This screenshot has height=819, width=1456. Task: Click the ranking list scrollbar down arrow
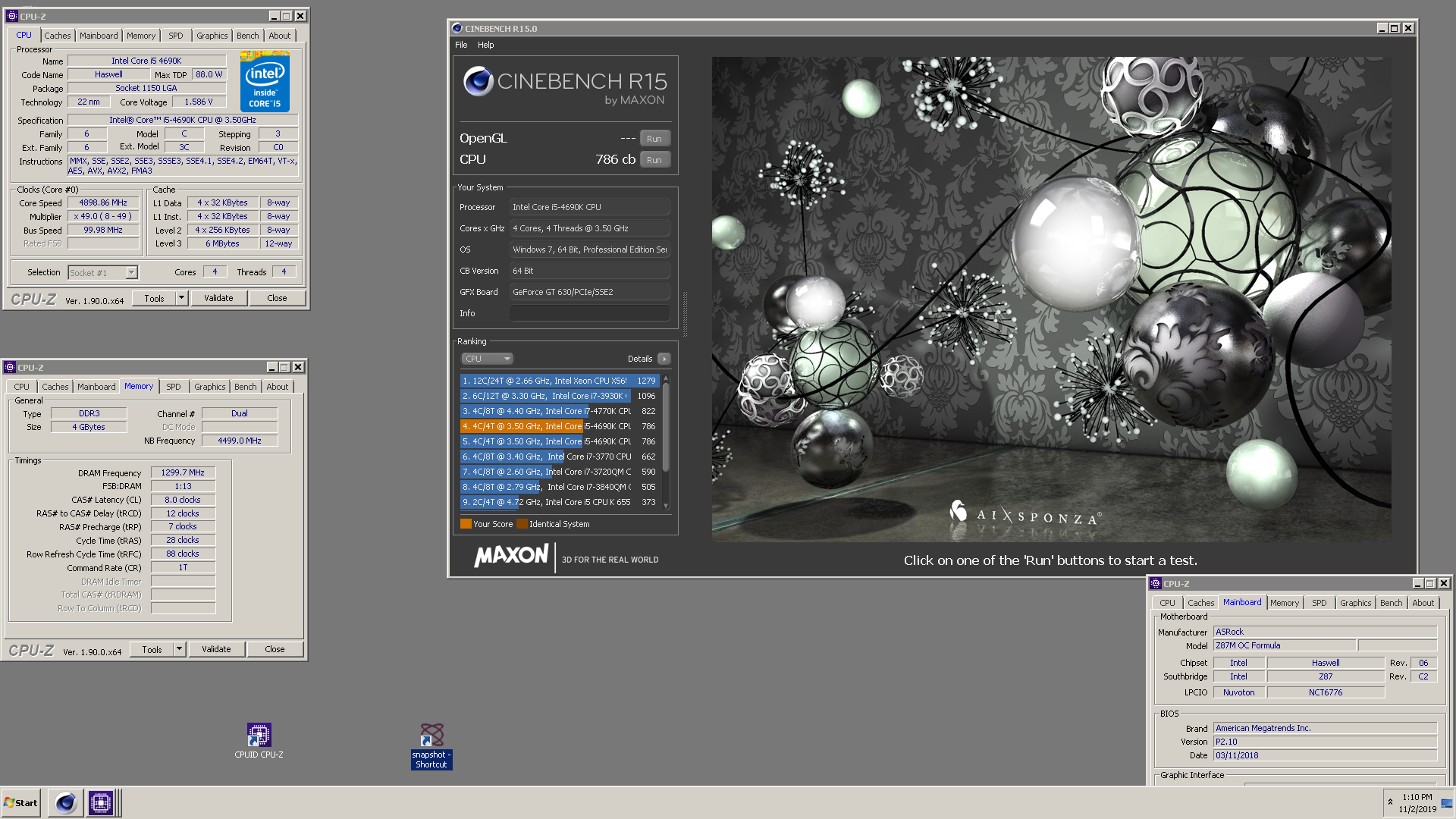(x=666, y=506)
